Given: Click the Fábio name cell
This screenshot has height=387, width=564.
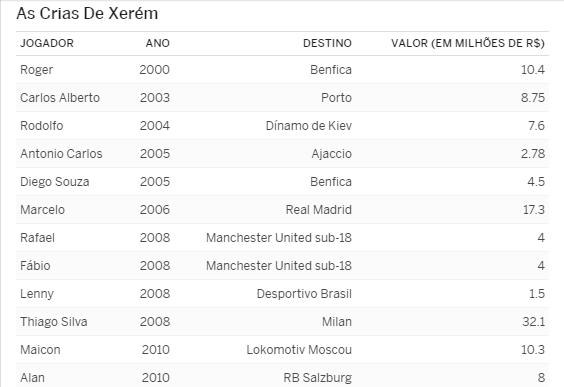Looking at the screenshot, I should [x=35, y=266].
